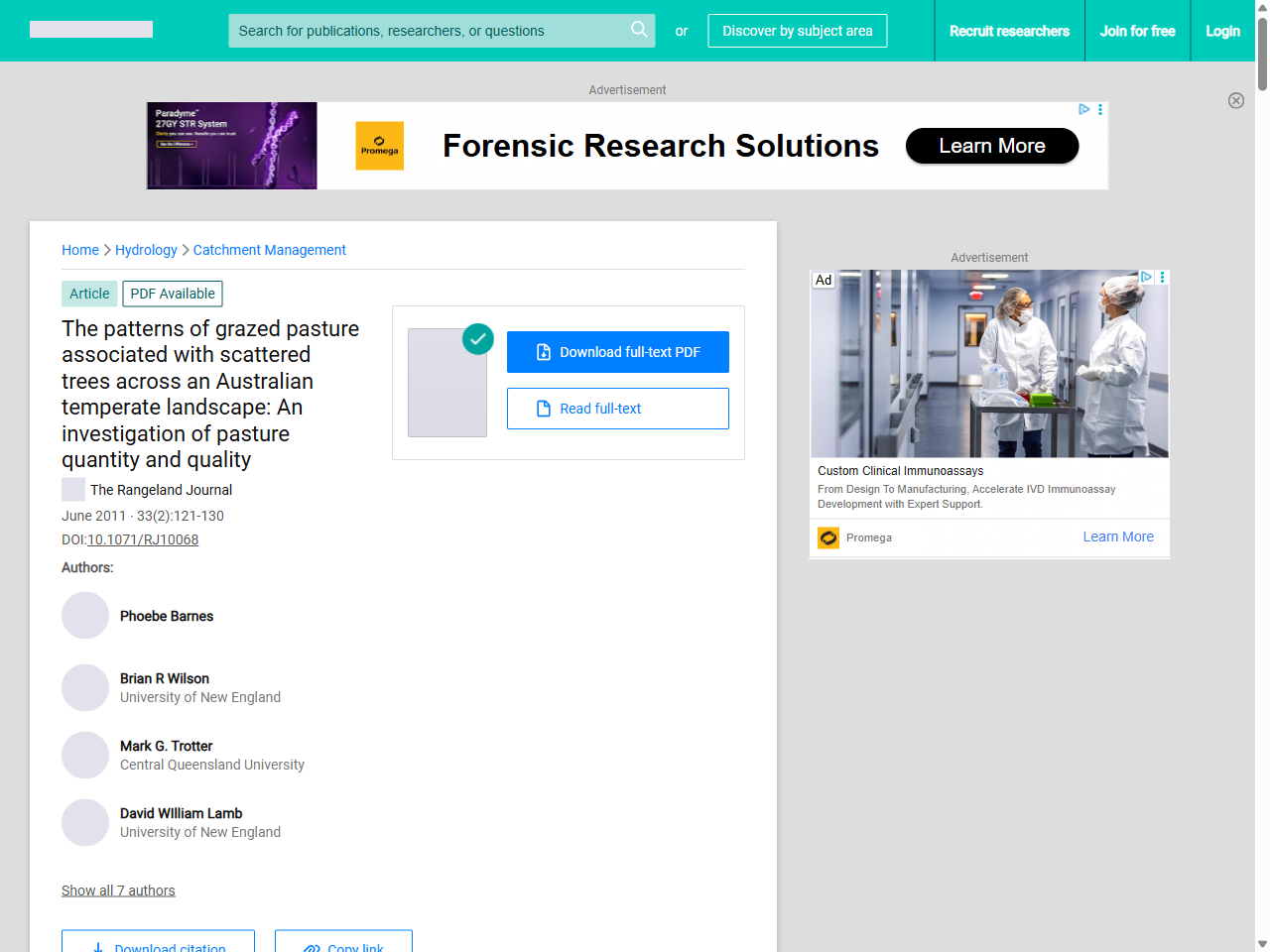Open the lab photo in sidebar ad

[989, 364]
